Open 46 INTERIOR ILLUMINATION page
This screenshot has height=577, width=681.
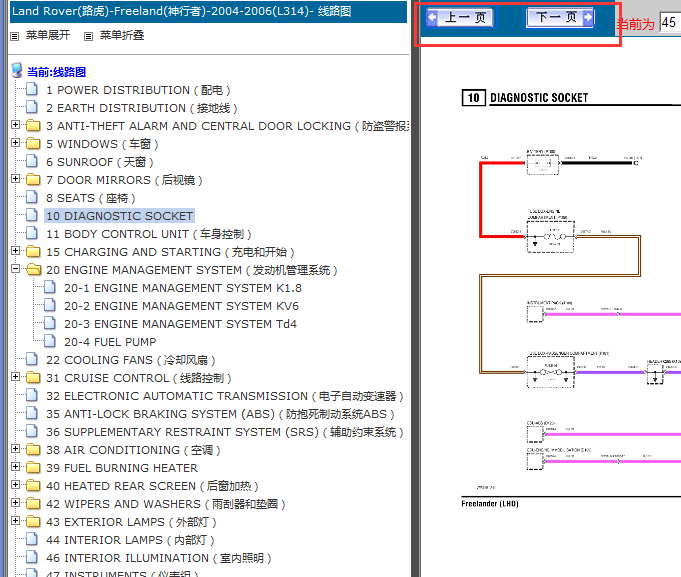click(159, 558)
